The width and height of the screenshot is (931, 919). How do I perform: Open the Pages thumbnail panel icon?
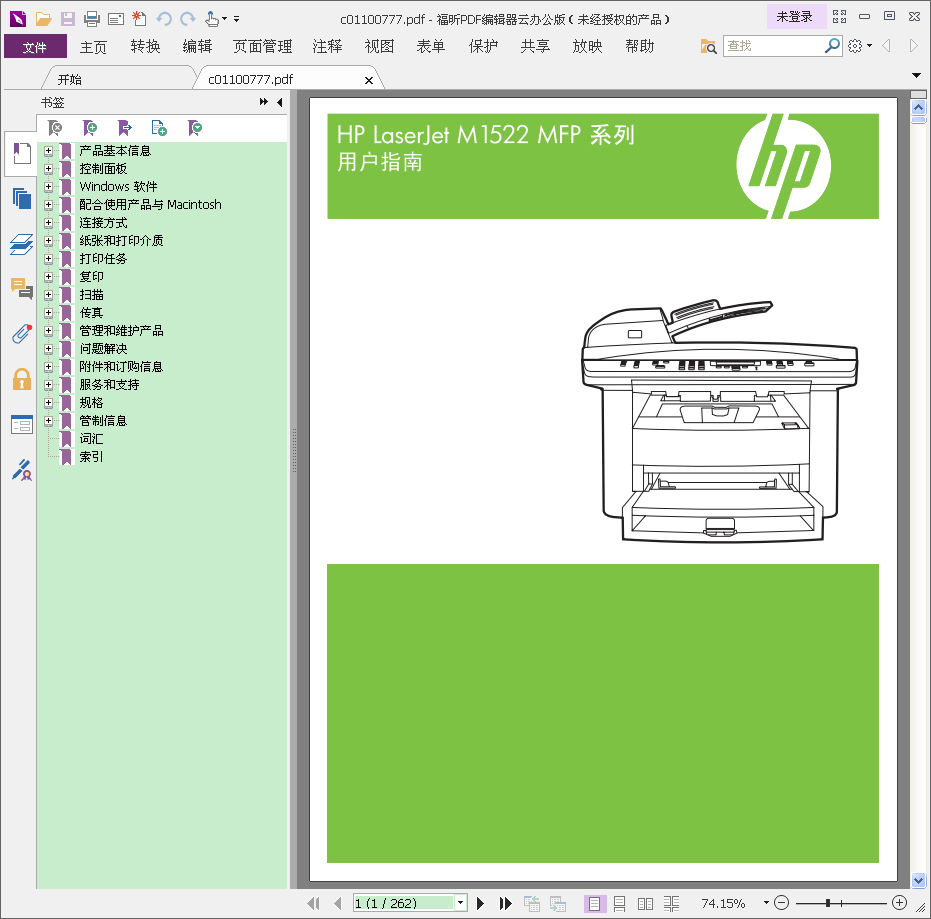click(21, 198)
